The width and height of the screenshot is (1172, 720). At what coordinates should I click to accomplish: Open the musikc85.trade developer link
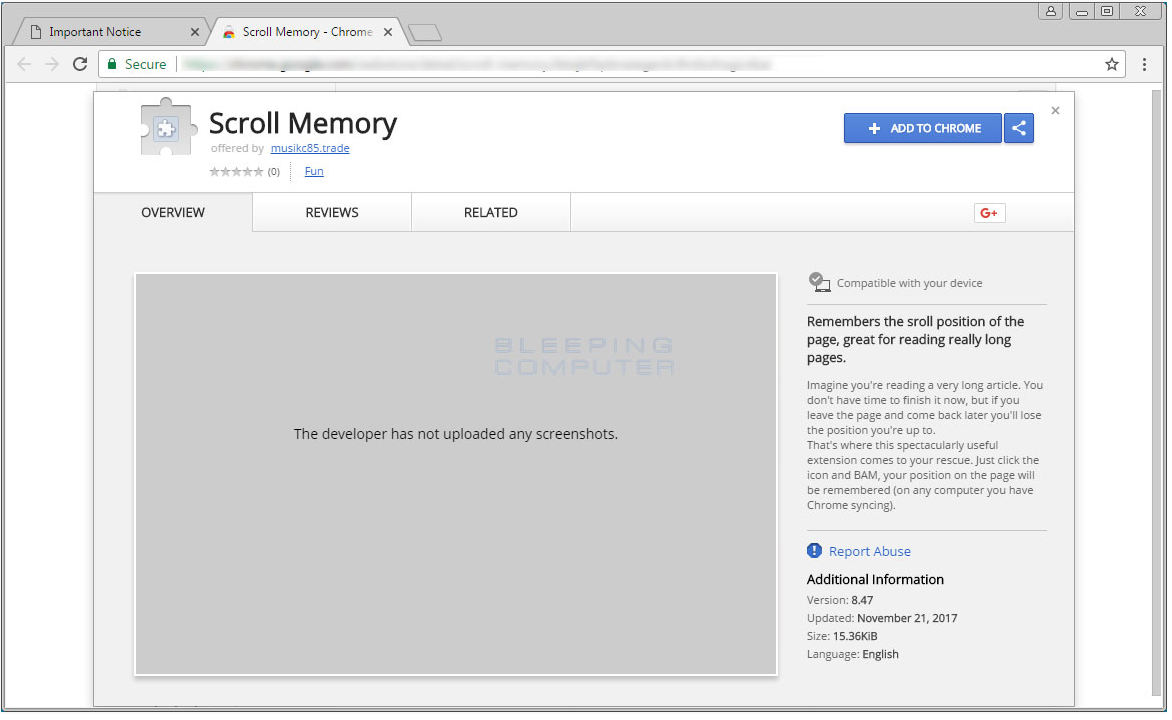click(x=310, y=148)
